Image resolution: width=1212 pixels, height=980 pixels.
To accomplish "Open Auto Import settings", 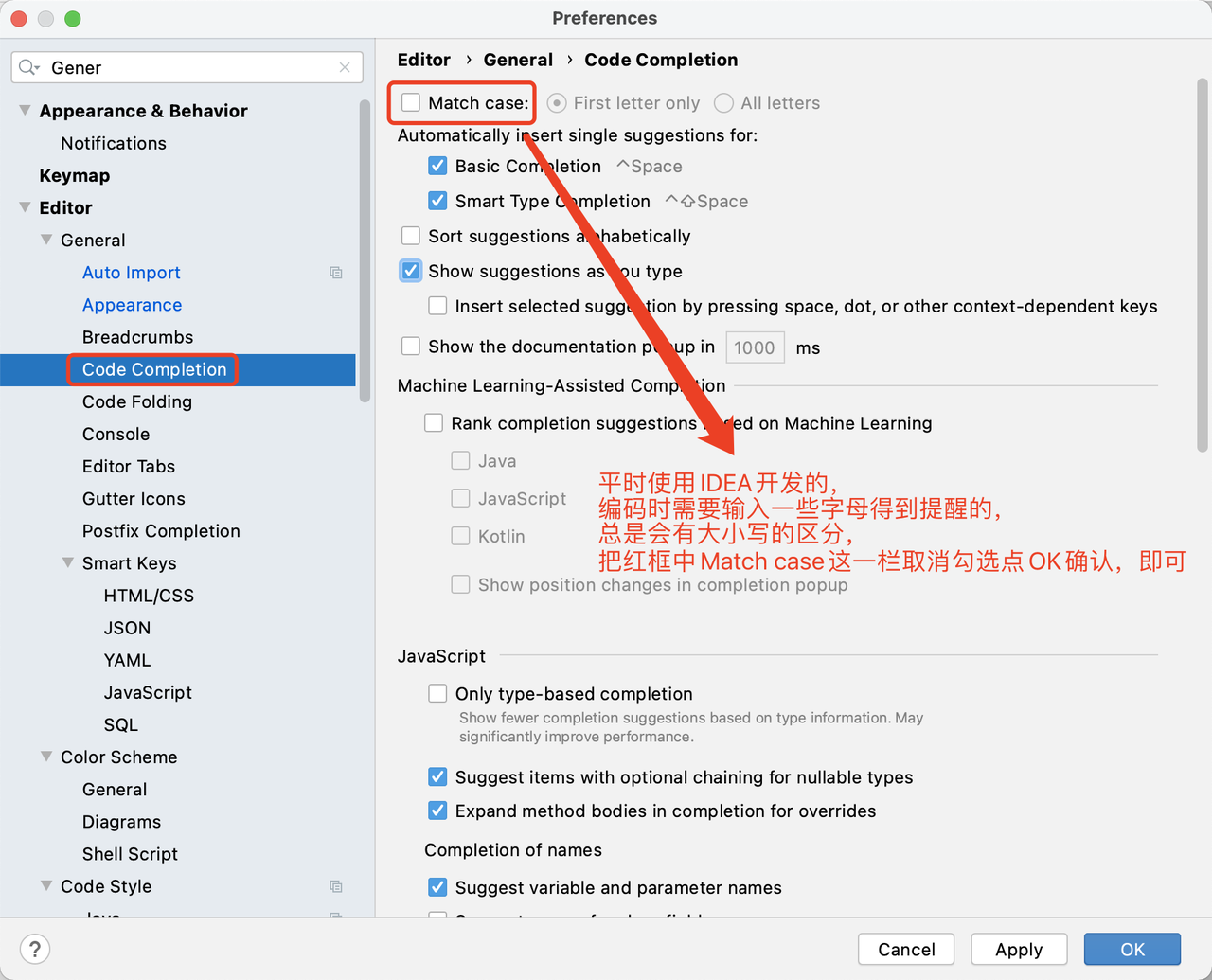I will pos(132,273).
